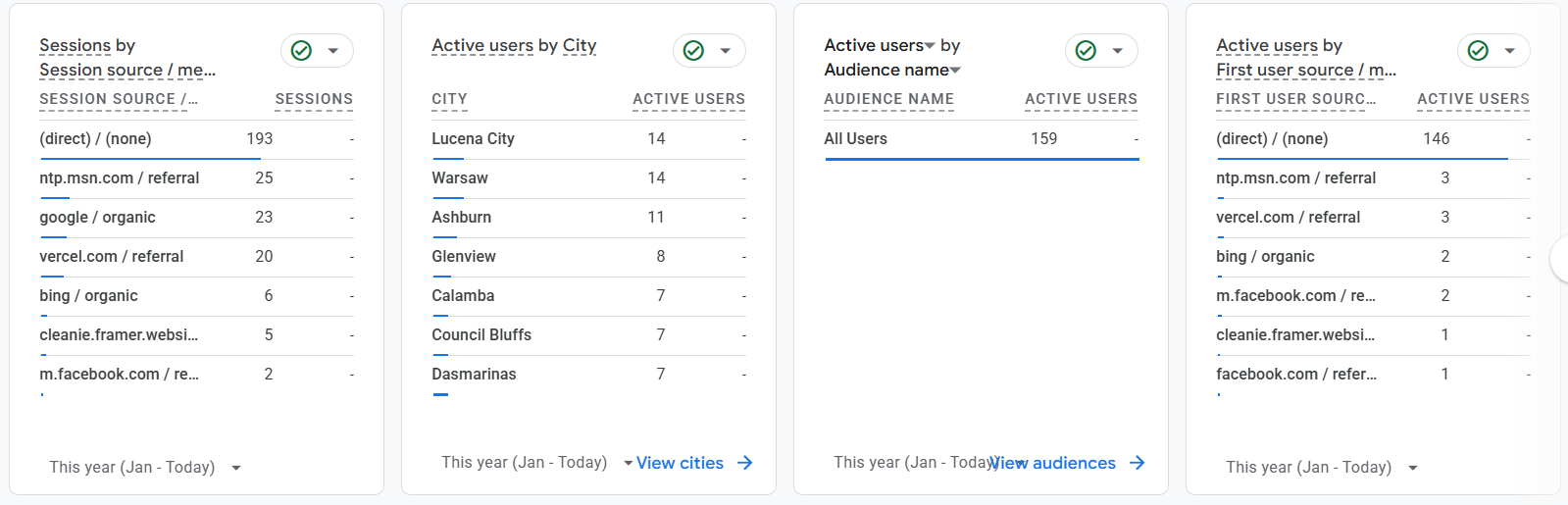The image size is (1568, 505).
Task: Click the green check icon on City card
Action: click(x=694, y=51)
